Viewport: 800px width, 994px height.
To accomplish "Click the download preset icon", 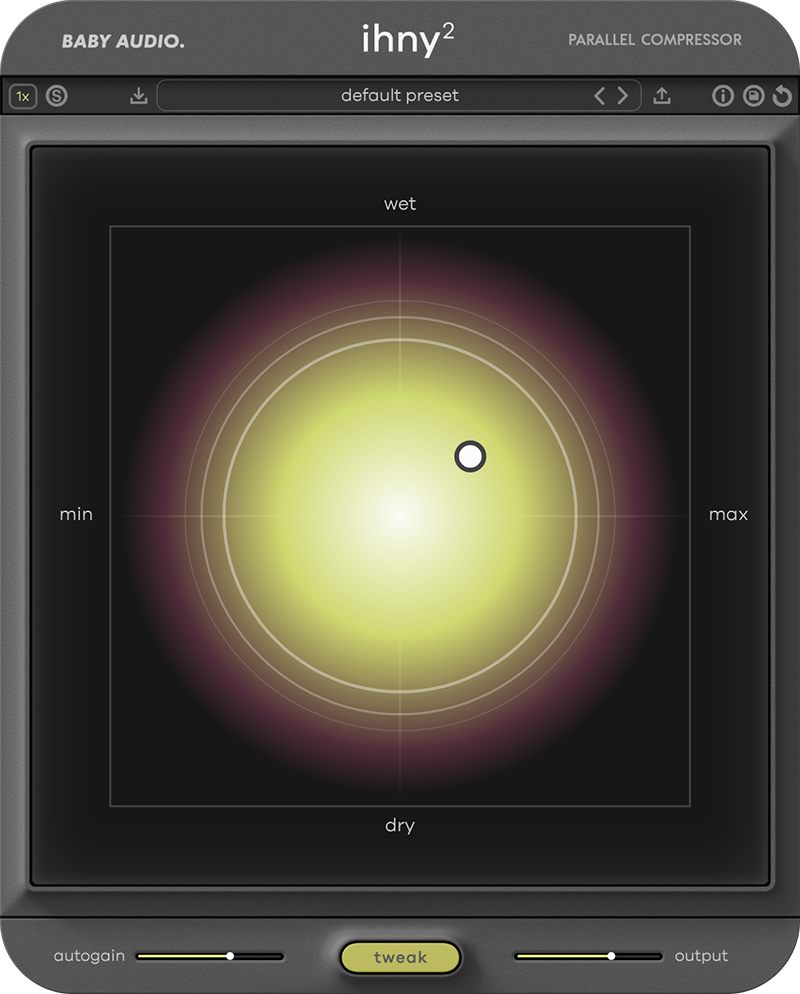I will click(139, 96).
